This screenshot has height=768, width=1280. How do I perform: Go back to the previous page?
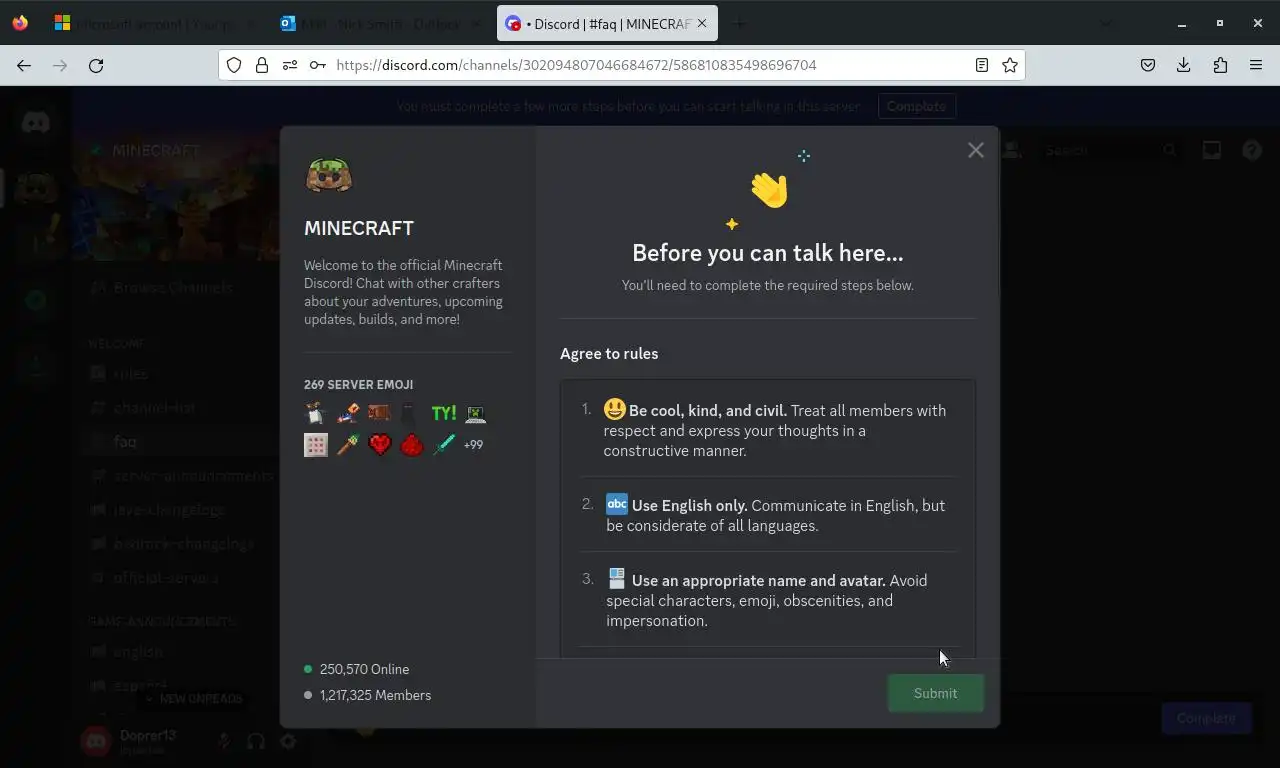(24, 65)
